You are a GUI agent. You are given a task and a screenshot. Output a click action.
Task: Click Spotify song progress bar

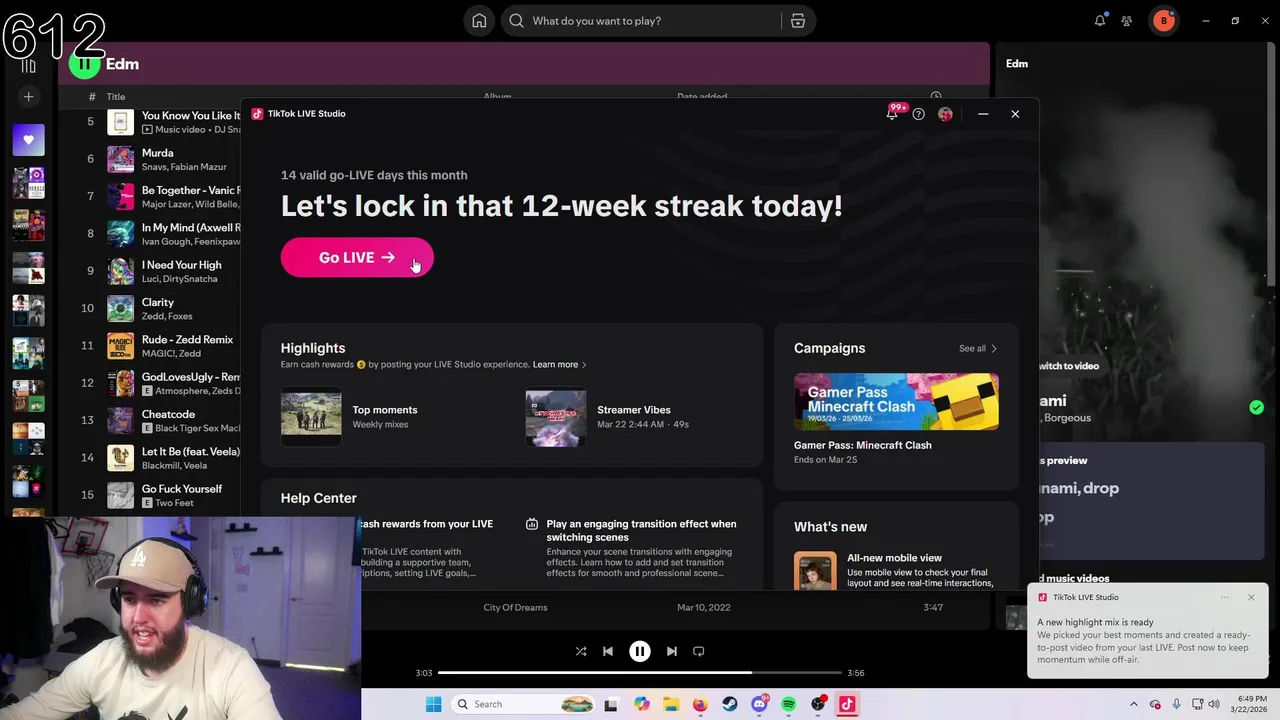(x=640, y=673)
